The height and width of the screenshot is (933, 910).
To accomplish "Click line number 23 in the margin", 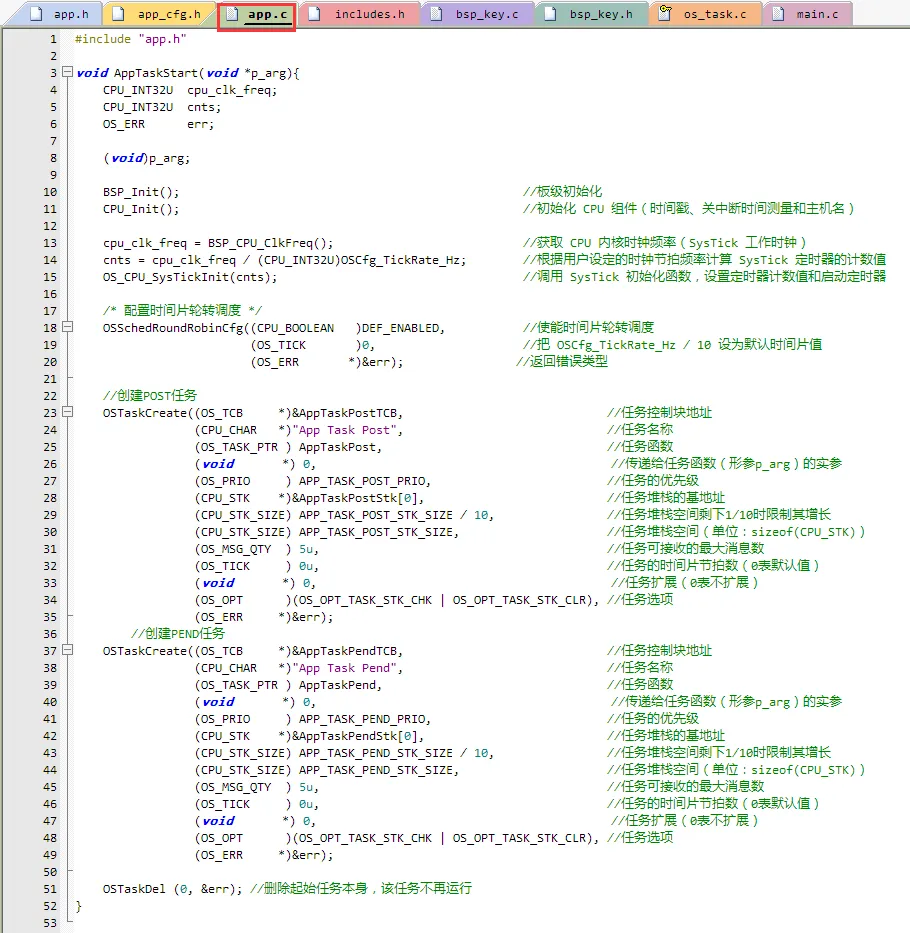I will [x=49, y=412].
